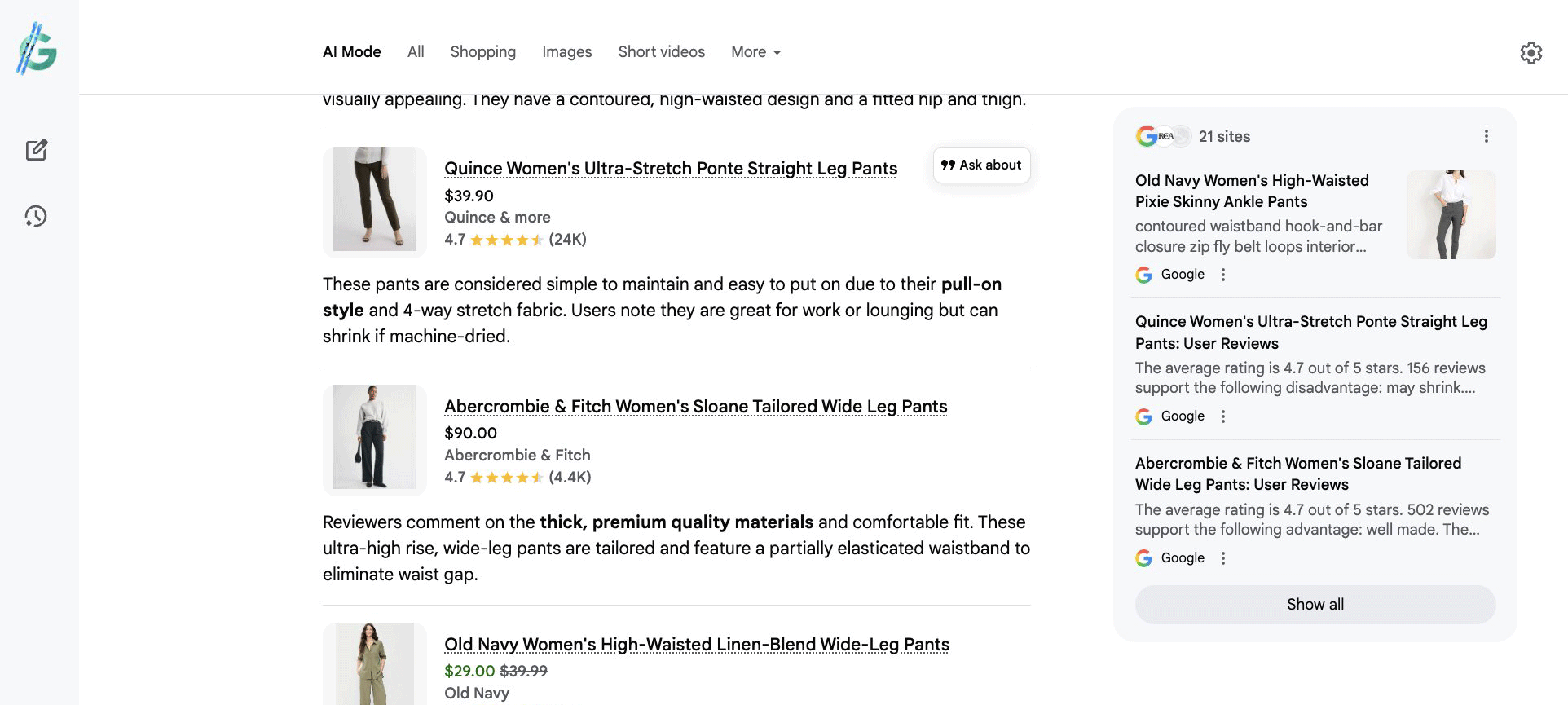Select the All results tab
Image resolution: width=1568 pixels, height=705 pixels.
coord(416,52)
